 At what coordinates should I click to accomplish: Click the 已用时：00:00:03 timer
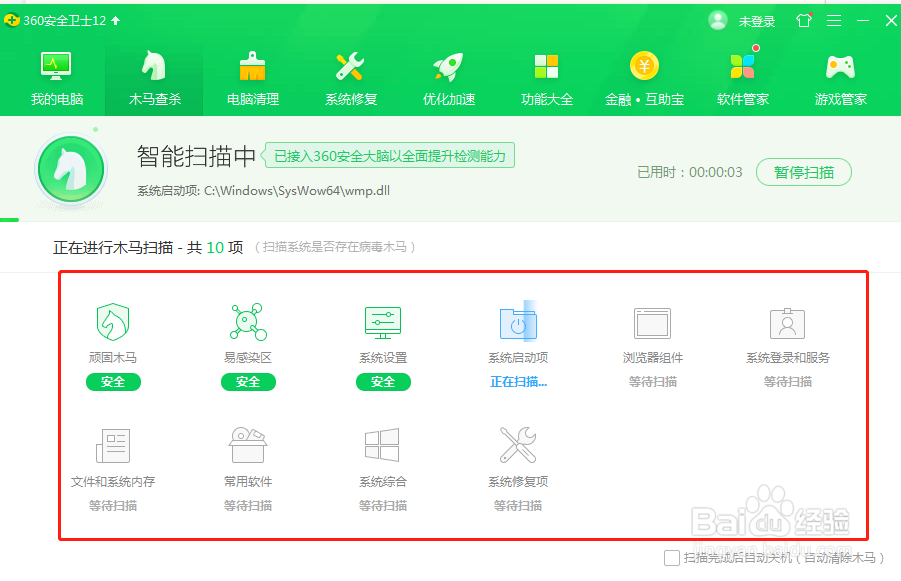click(690, 172)
